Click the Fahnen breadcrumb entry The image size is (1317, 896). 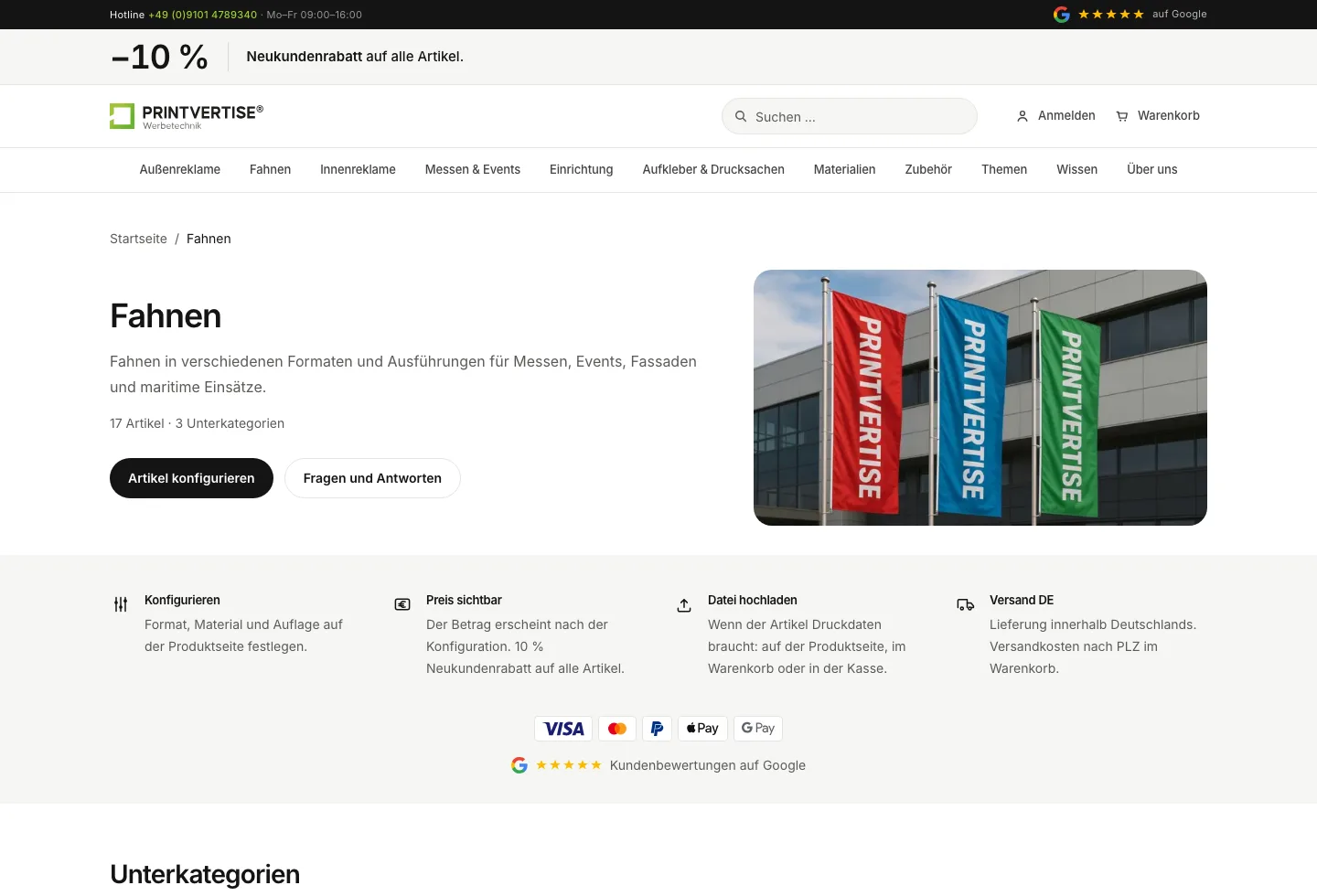point(209,239)
